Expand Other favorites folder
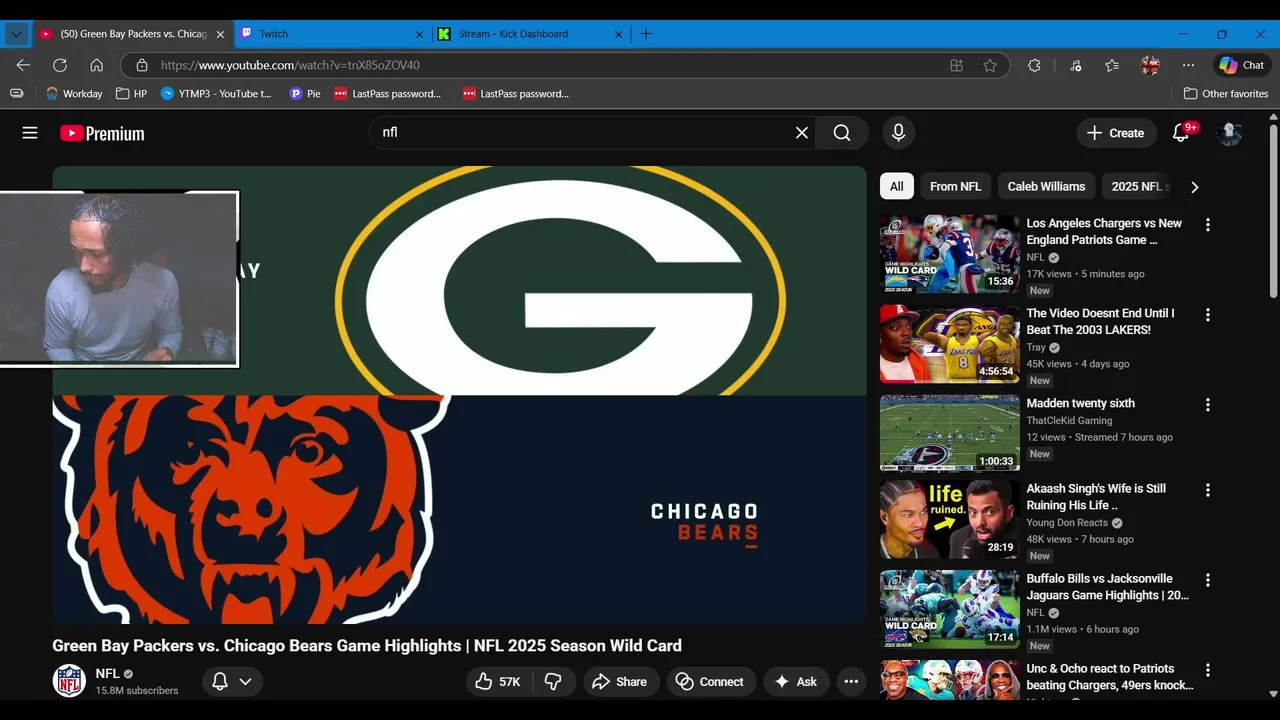Viewport: 1280px width, 720px height. (x=1226, y=94)
